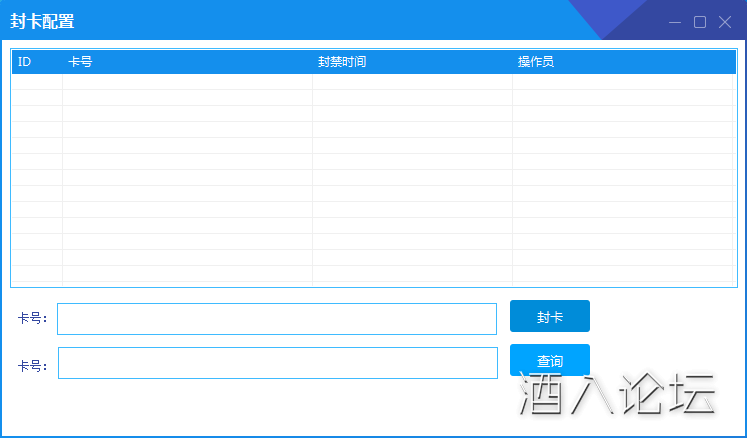The height and width of the screenshot is (438, 747).
Task: Select first table row cell under ID
Action: tap(36, 82)
